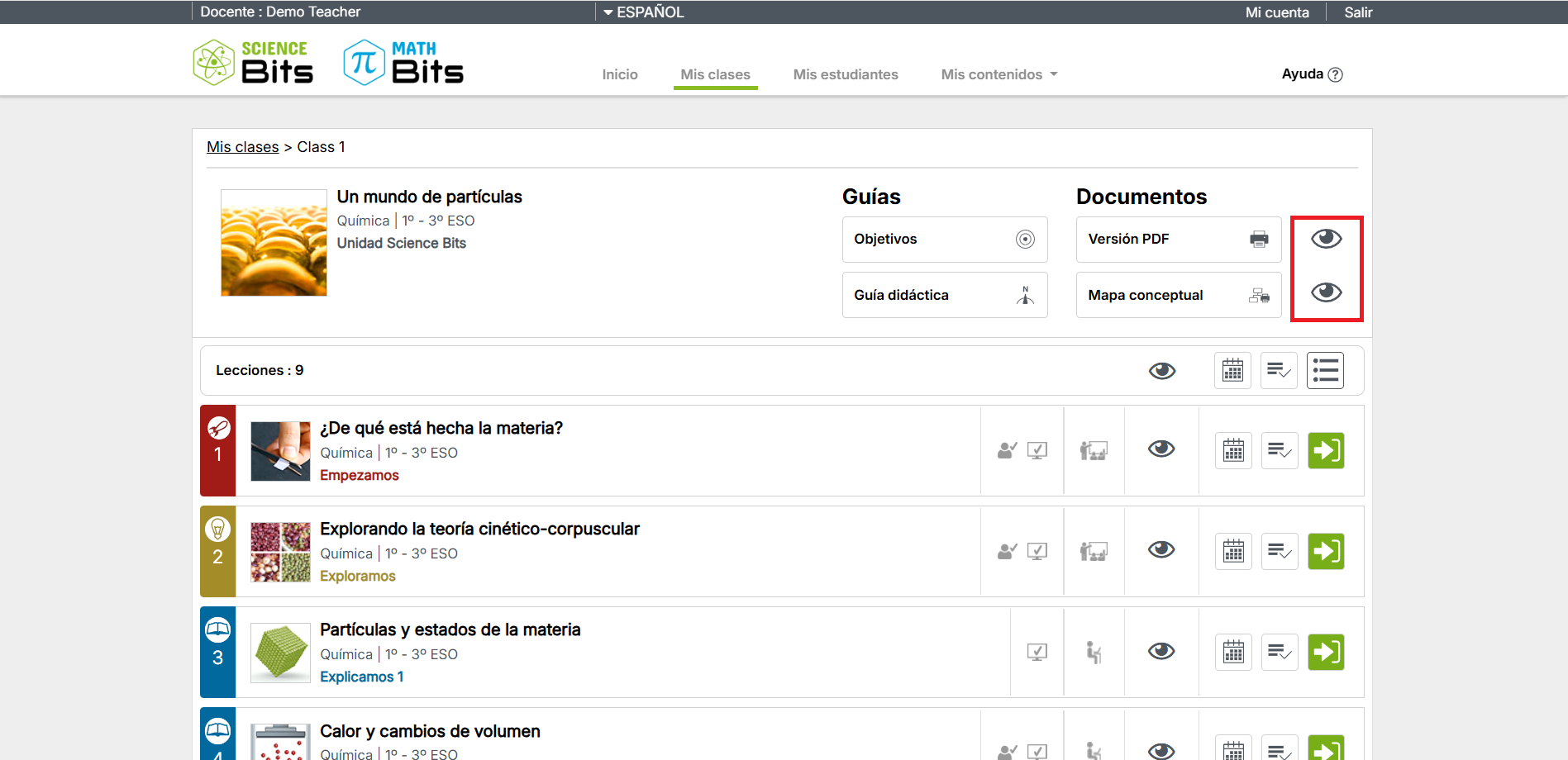Switch to list view in Lecciones bar

pyautogui.click(x=1325, y=371)
